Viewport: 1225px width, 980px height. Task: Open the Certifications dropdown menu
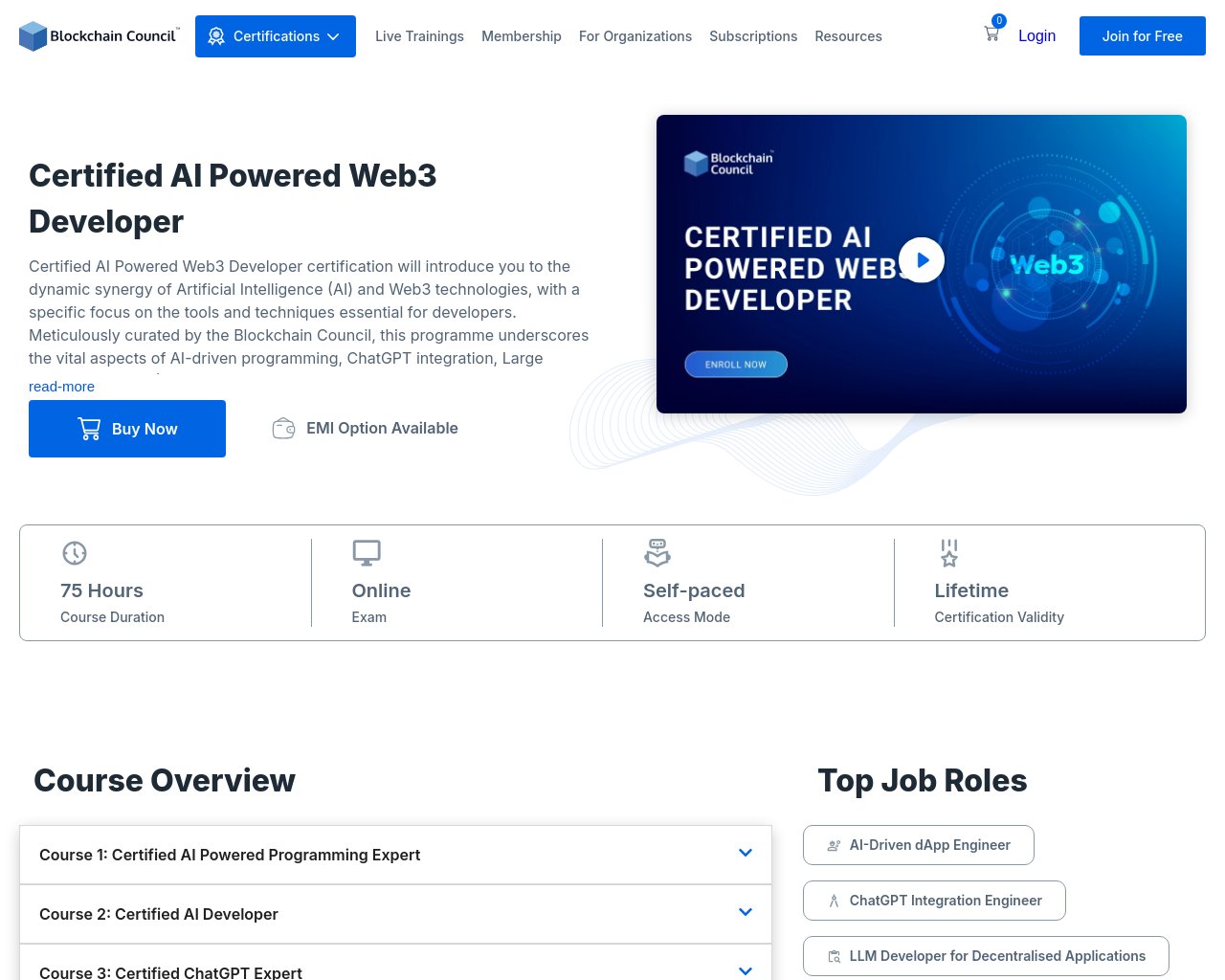click(x=276, y=36)
